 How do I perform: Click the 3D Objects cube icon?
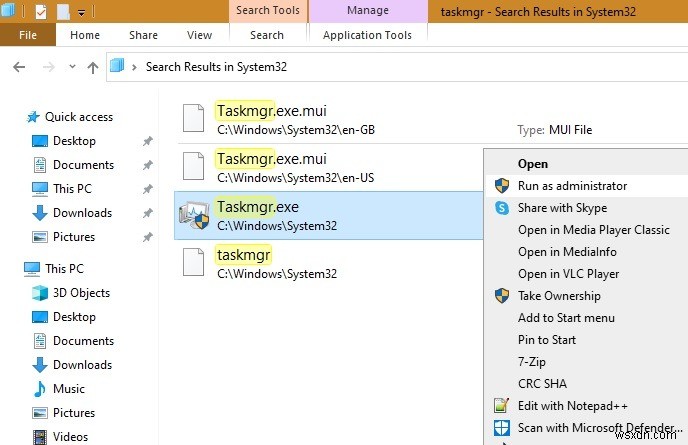pos(40,293)
